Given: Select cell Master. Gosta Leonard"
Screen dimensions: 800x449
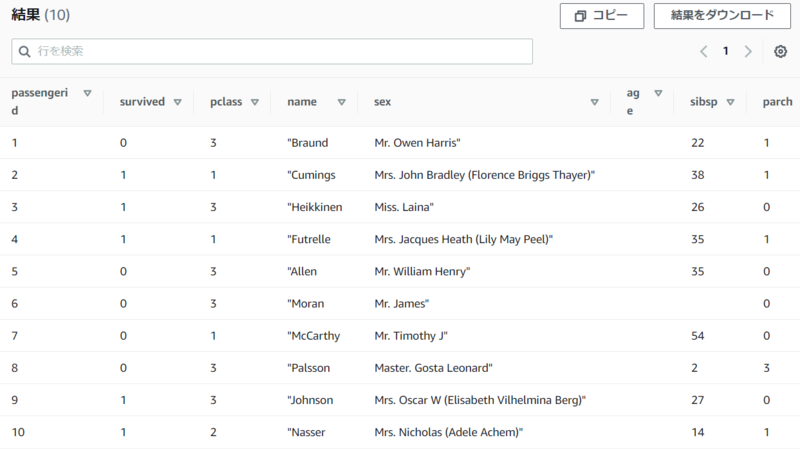Looking at the screenshot, I should coord(434,368).
